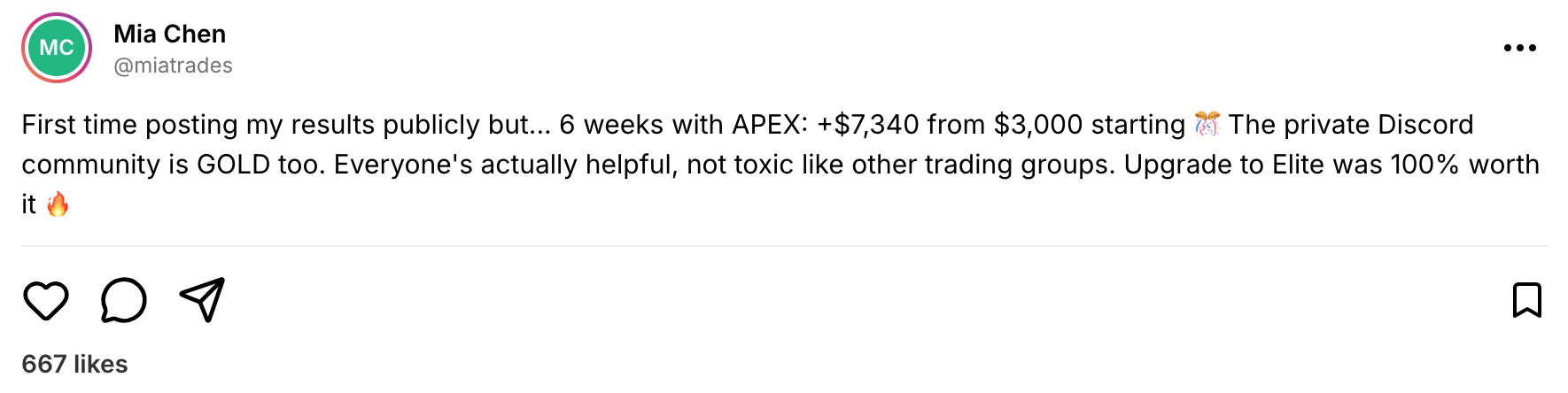
Task: Select the word APEX in the post
Action: point(769,125)
